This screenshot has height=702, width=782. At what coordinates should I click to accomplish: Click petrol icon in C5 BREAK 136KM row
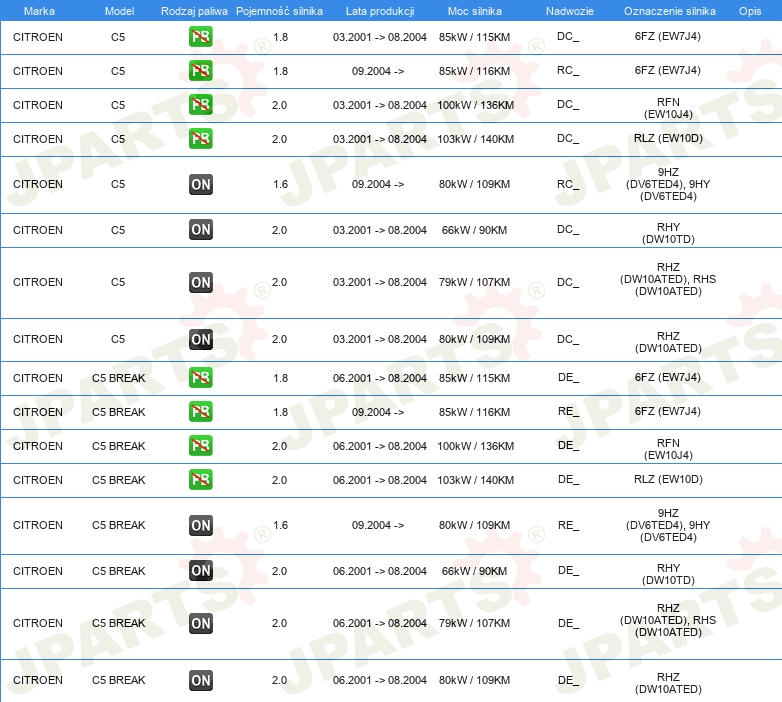(200, 446)
